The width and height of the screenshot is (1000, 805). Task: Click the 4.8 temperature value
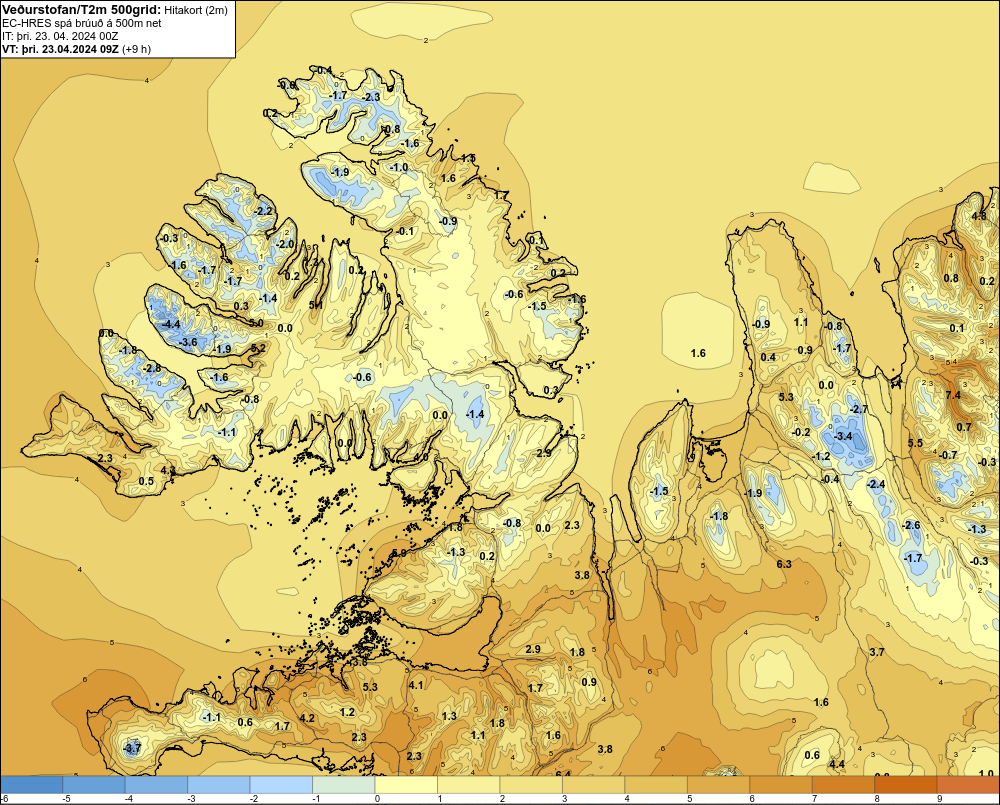point(979,216)
